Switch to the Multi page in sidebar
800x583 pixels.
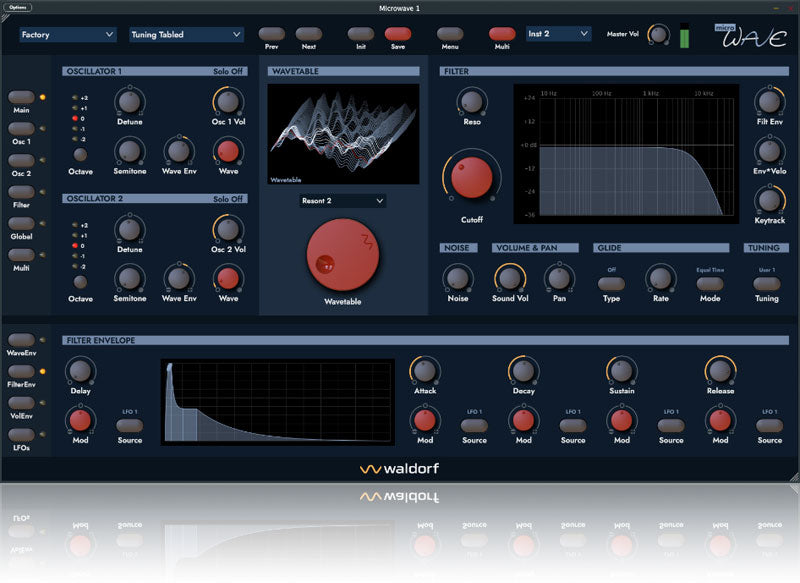coord(21,255)
